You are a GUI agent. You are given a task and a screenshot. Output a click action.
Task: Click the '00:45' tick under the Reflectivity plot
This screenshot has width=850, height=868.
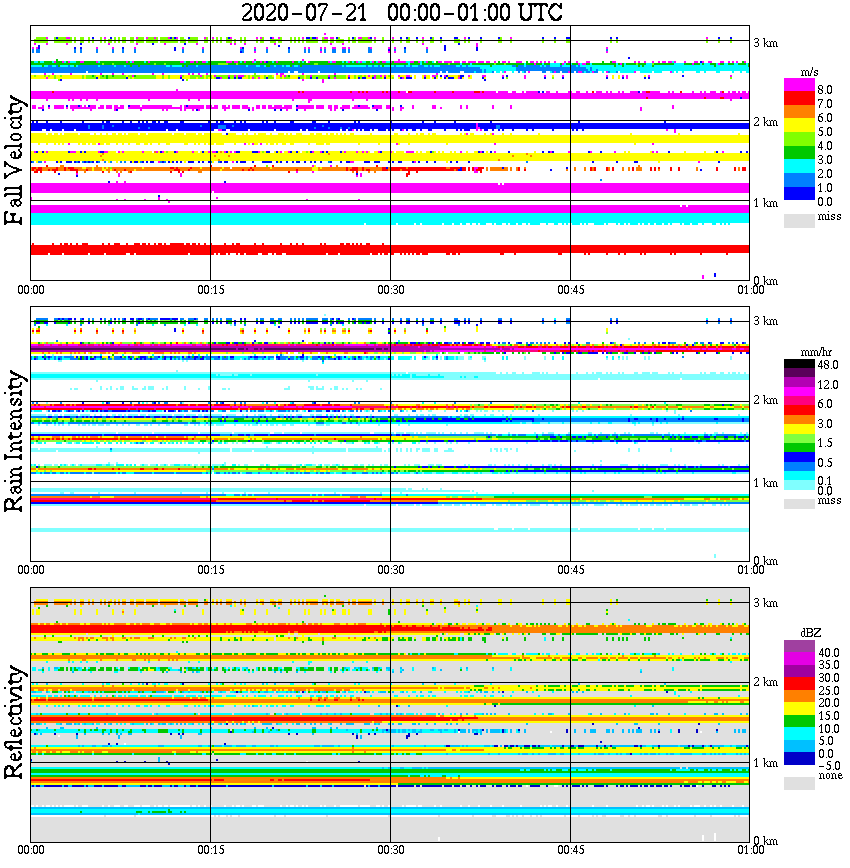coord(571,850)
